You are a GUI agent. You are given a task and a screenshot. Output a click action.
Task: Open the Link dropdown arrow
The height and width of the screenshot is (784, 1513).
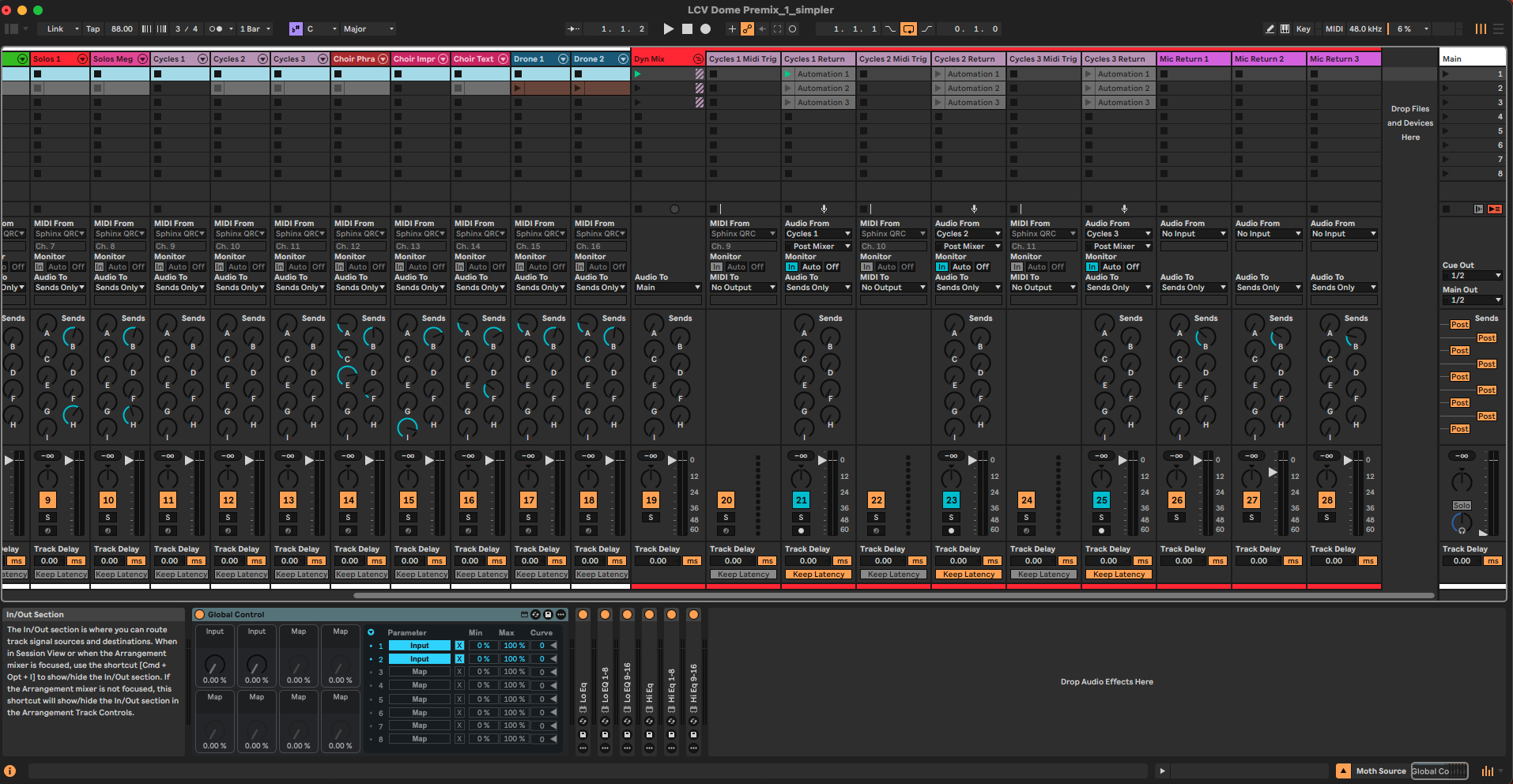click(77, 29)
